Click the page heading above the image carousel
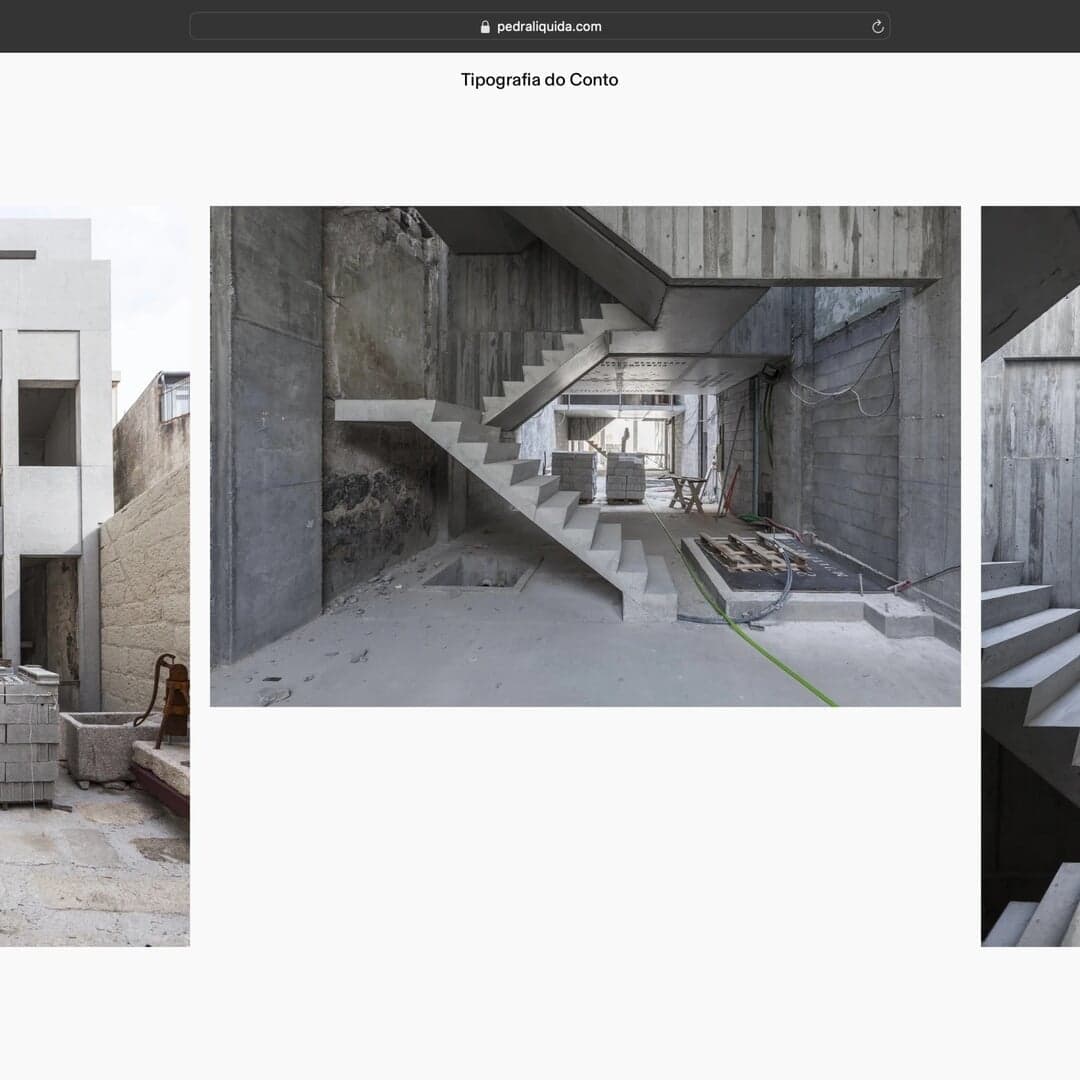The image size is (1080, 1080). [539, 79]
